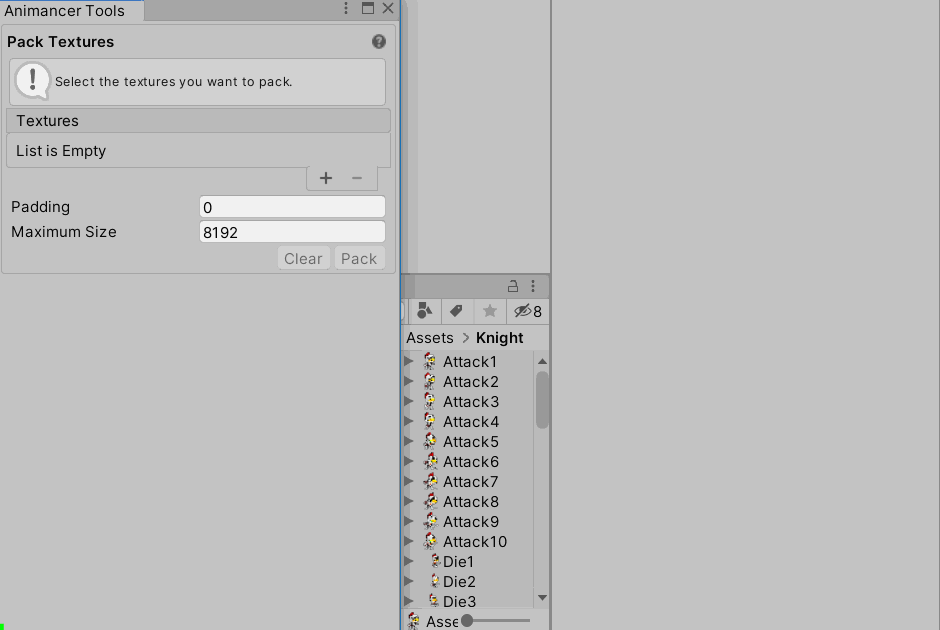Select the Attack6 texture icon
The height and width of the screenshot is (630, 940).
pos(430,461)
